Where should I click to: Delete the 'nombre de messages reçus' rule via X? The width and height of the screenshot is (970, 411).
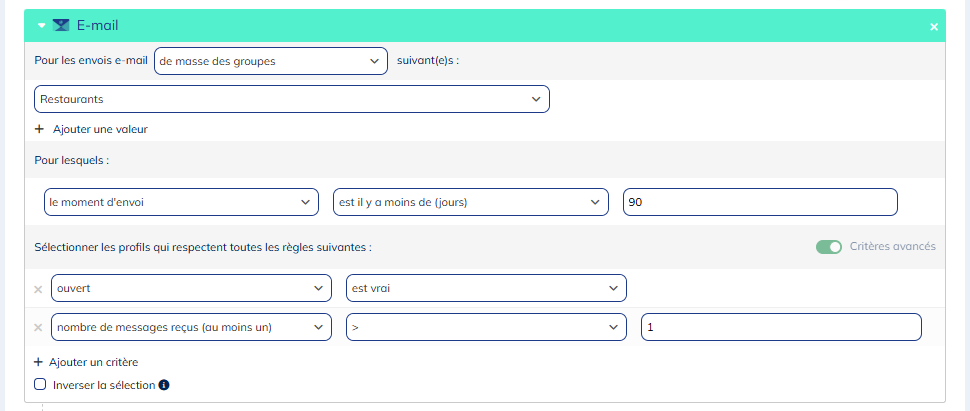tap(39, 327)
